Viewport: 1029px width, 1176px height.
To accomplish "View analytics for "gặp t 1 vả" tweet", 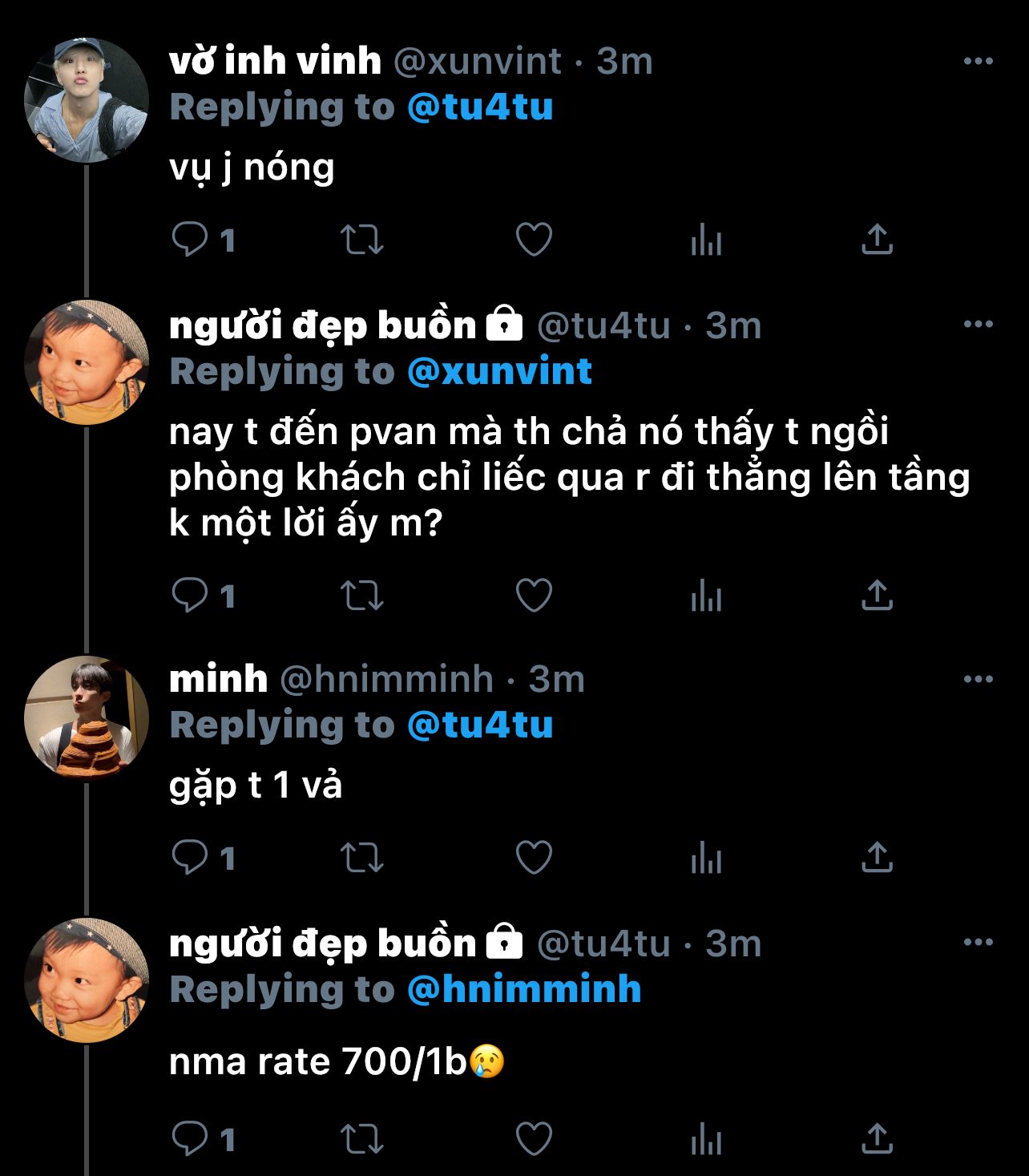I will pos(706,858).
